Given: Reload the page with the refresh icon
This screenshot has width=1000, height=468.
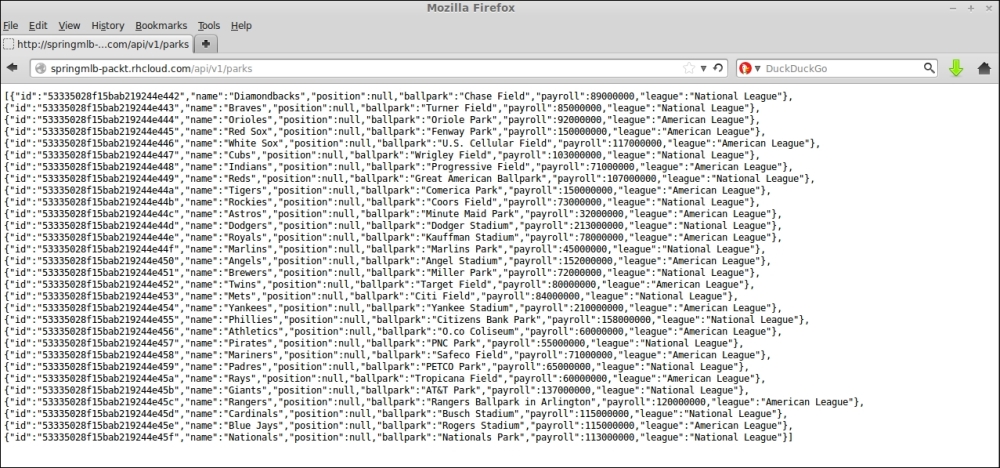Looking at the screenshot, I should (718, 68).
